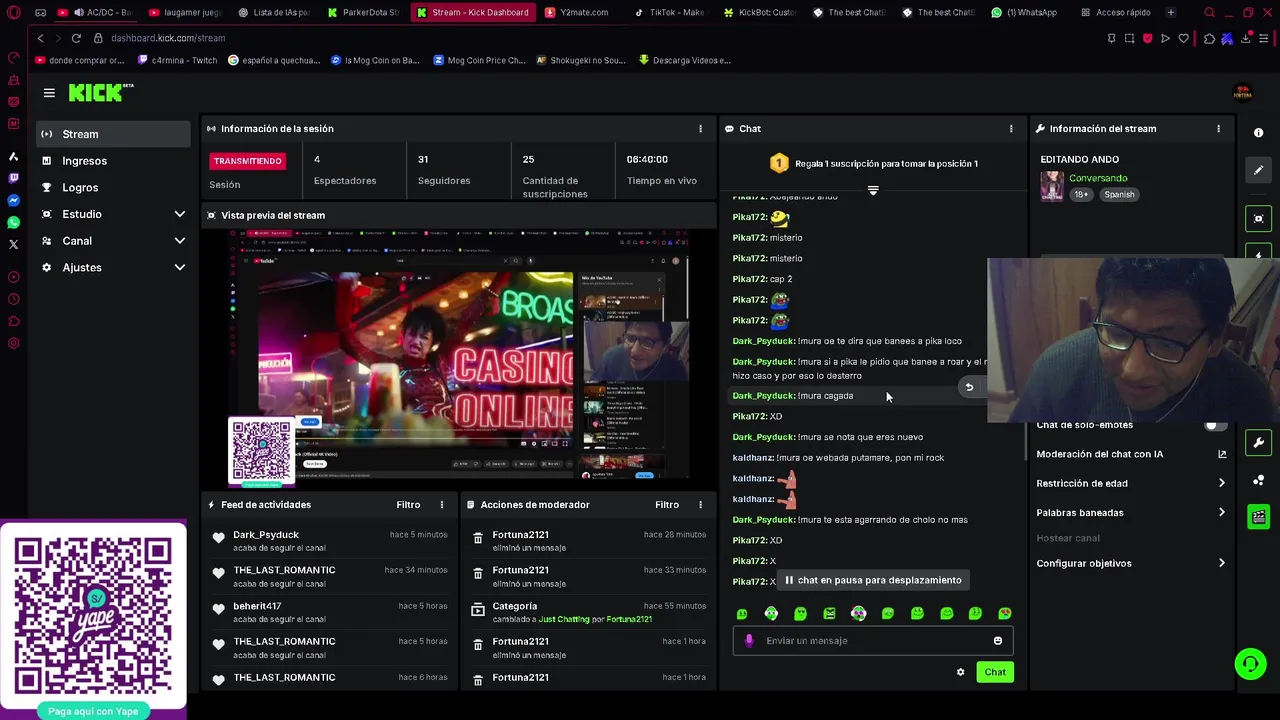Open Configurar objetivos arrow
This screenshot has height=720, width=1280.
click(1221, 564)
